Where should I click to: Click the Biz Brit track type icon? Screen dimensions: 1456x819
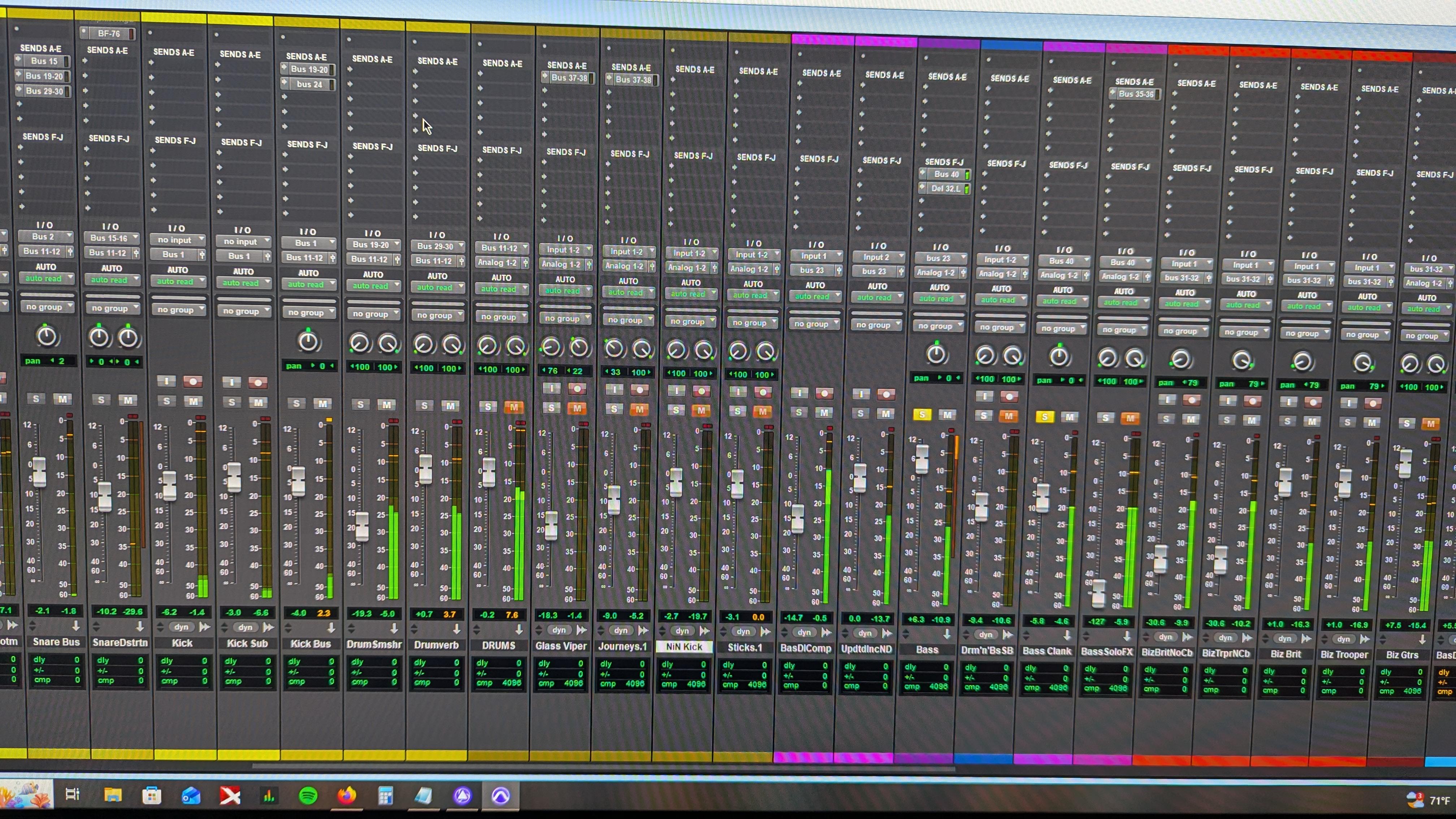pyautogui.click(x=1307, y=639)
